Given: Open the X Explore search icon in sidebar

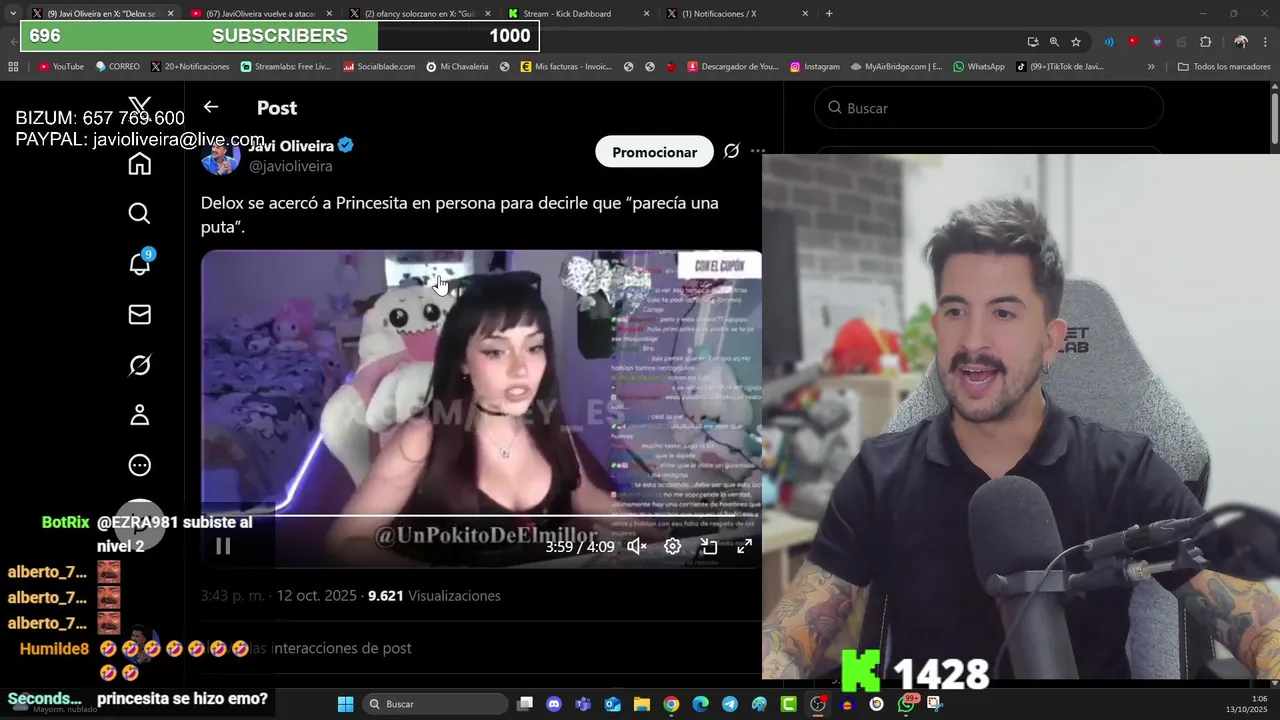Looking at the screenshot, I should pyautogui.click(x=140, y=213).
